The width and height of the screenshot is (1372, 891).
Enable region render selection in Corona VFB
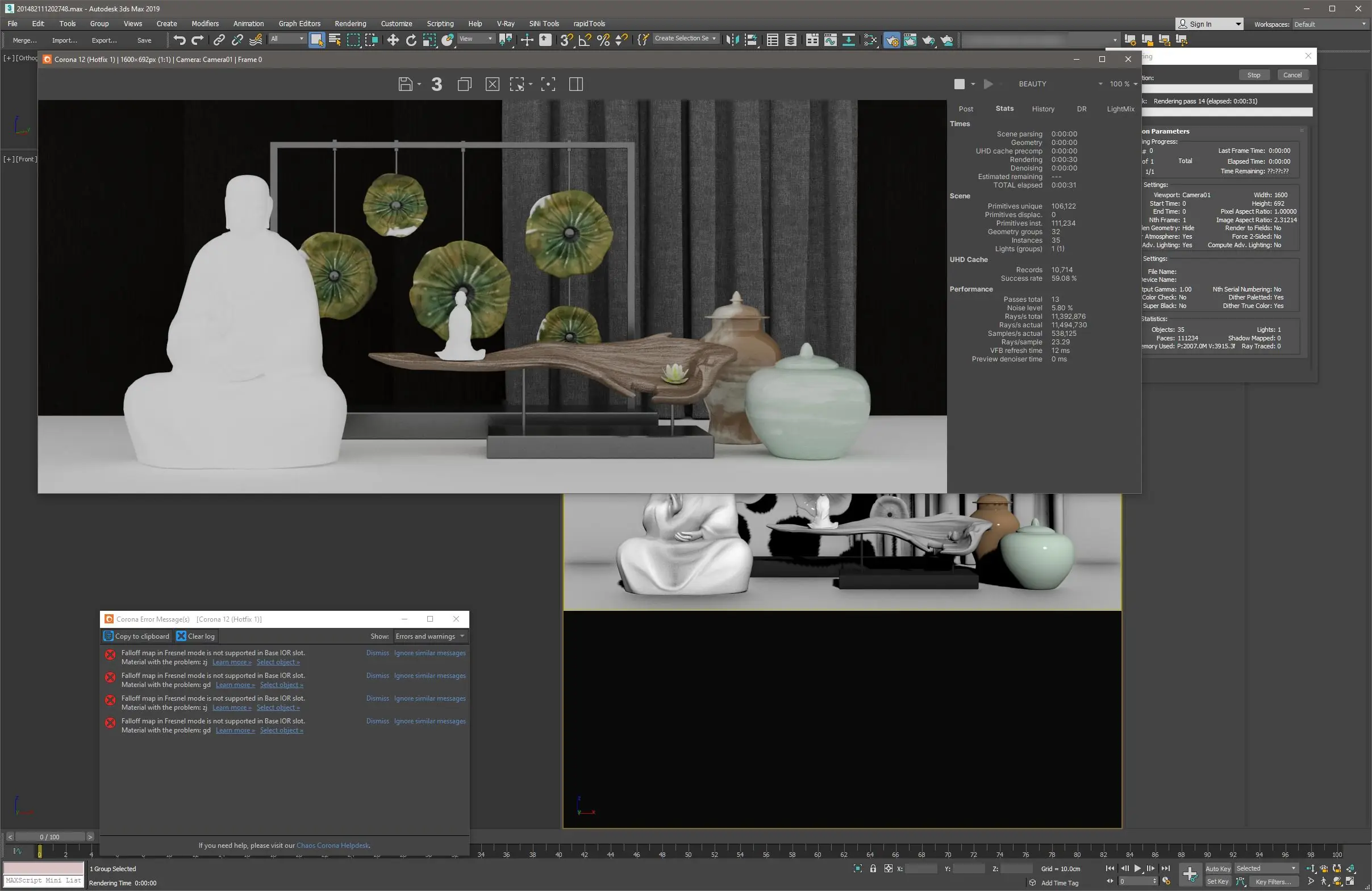click(x=518, y=84)
